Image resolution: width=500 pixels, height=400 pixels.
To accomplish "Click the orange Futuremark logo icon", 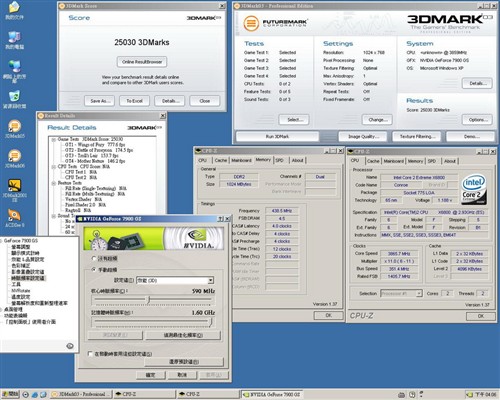I will coord(251,23).
